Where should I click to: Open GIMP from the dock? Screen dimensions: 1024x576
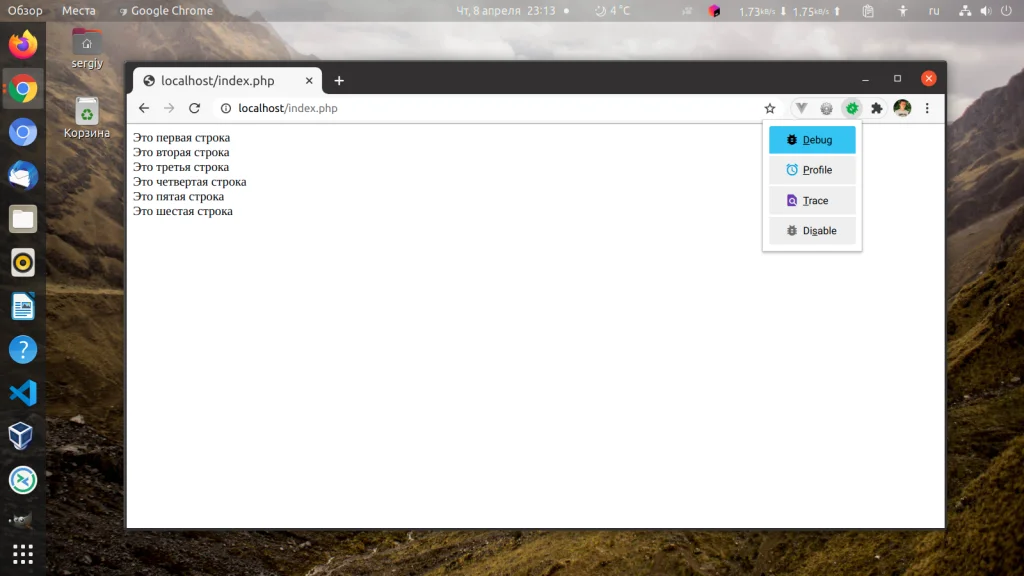coord(23,520)
